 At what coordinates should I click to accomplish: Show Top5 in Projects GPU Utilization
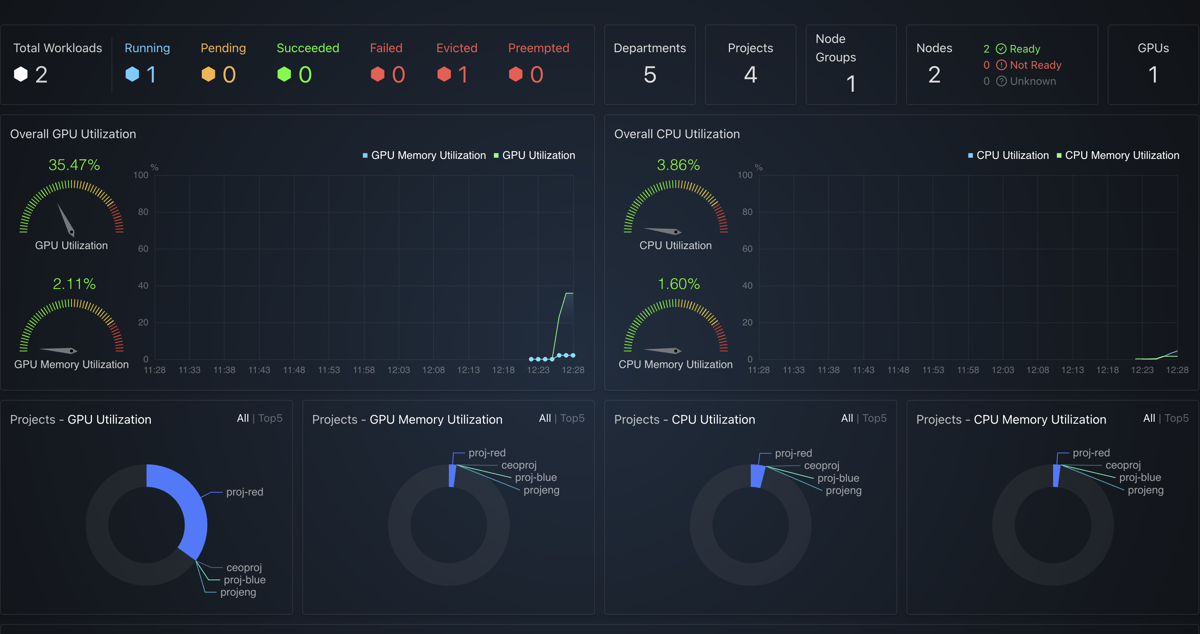click(x=270, y=419)
